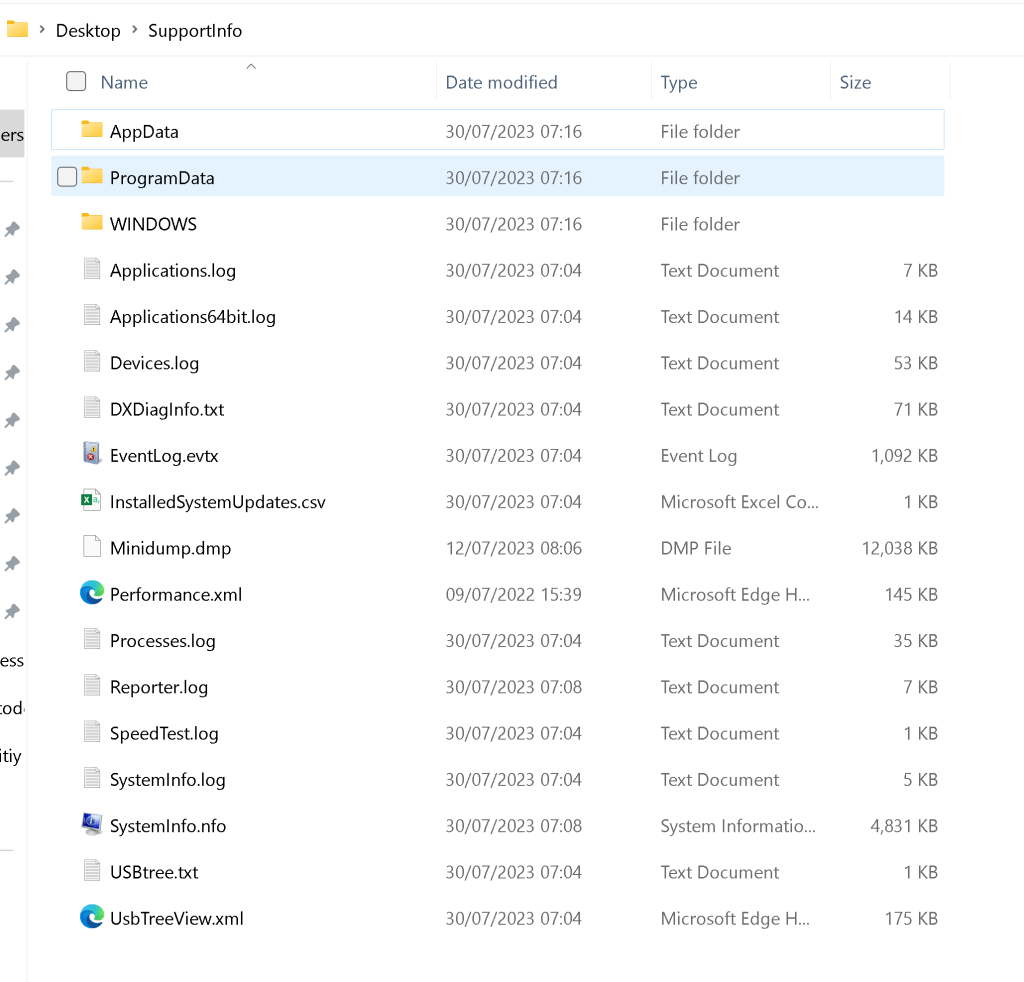The height and width of the screenshot is (982, 1024).
Task: Click the Applications.log file icon
Action: [92, 269]
